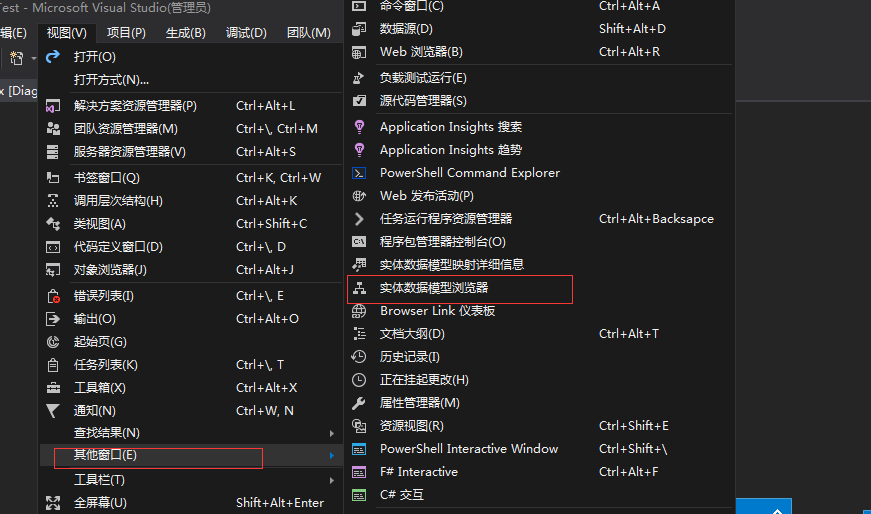Click the 对象浏览器 icon
The image size is (871, 514).
[x=53, y=270]
